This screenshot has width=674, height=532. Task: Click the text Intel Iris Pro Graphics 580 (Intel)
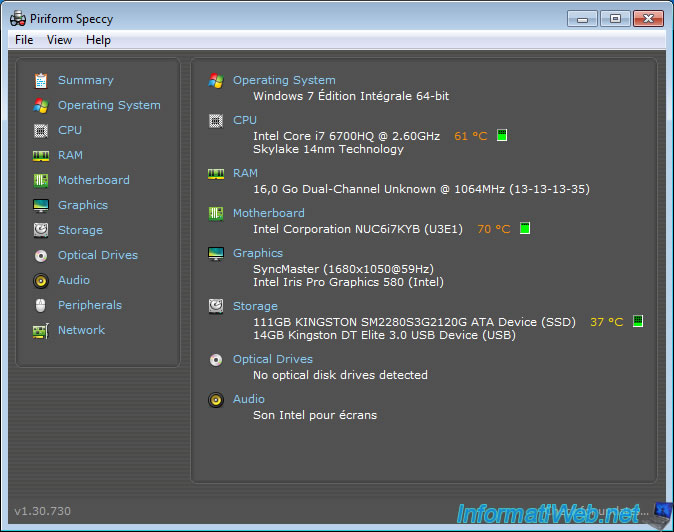point(349,282)
